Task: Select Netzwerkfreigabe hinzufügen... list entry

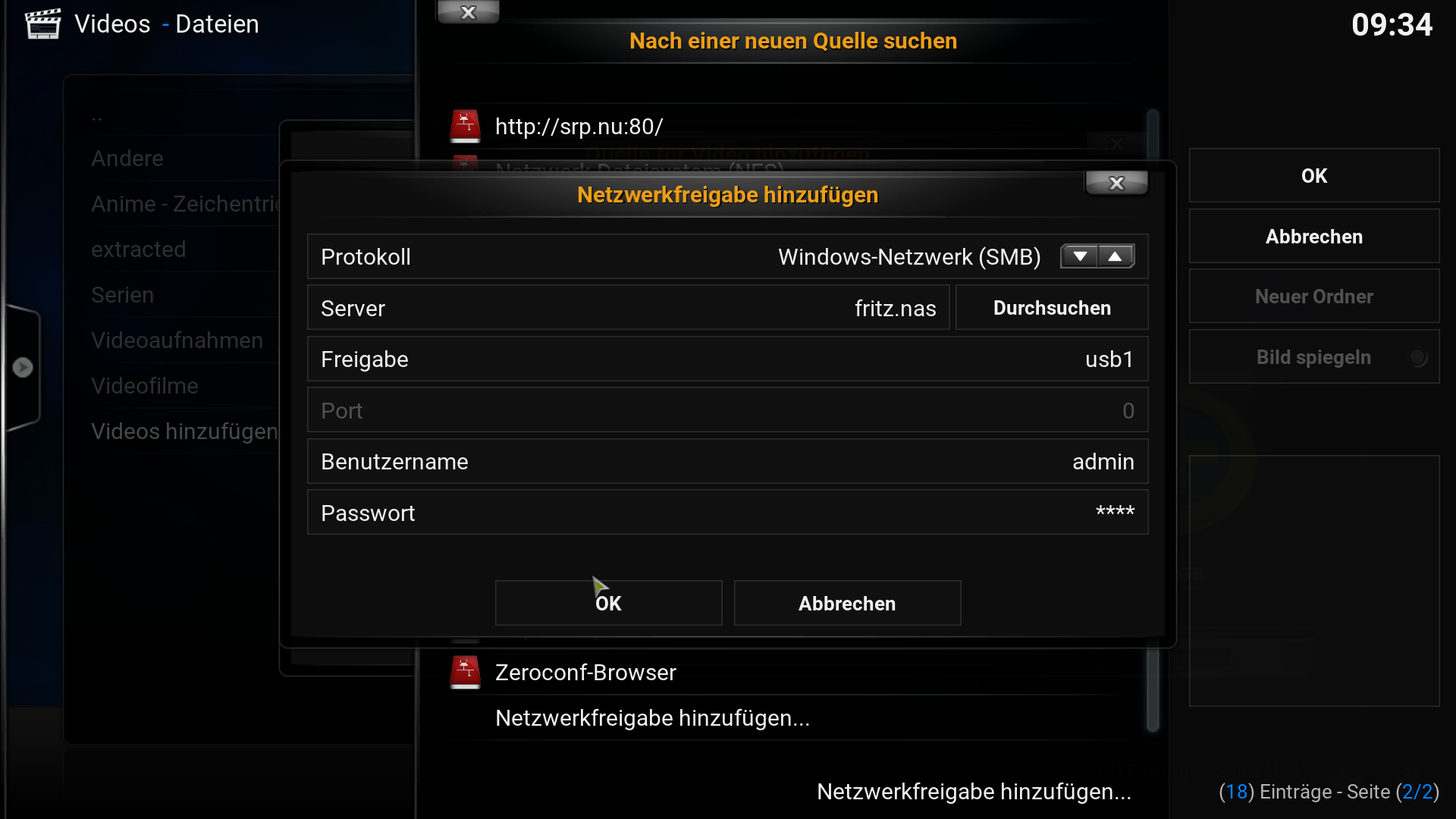Action: click(x=796, y=718)
